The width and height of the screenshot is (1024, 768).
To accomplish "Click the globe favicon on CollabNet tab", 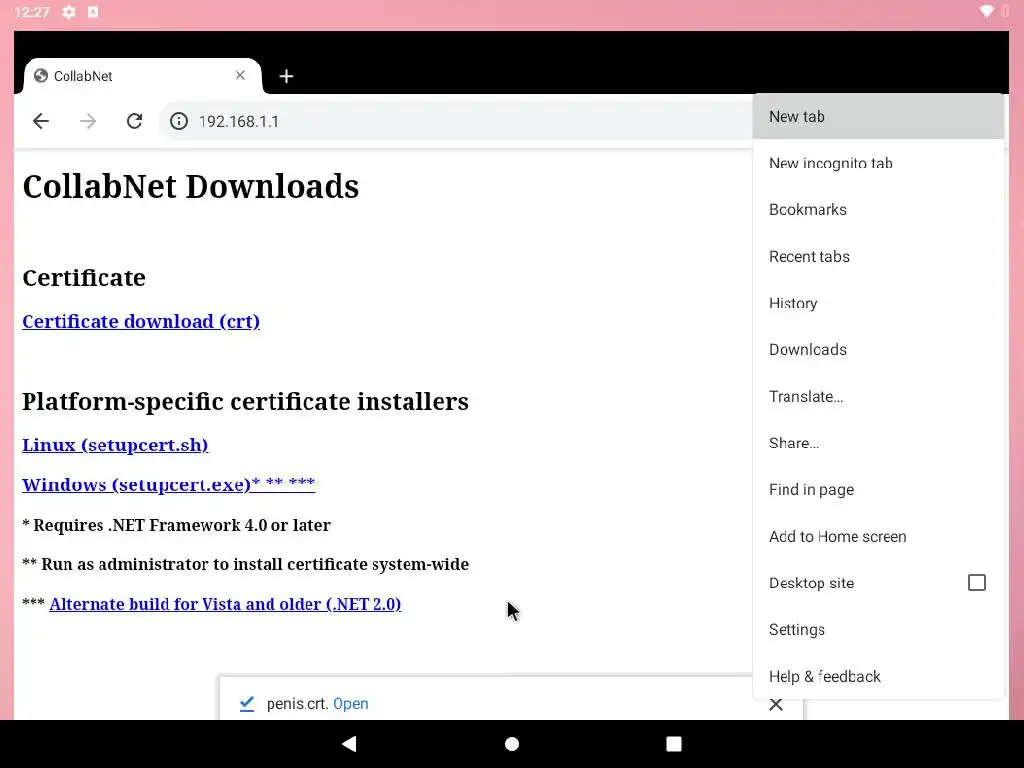I will tap(40, 76).
